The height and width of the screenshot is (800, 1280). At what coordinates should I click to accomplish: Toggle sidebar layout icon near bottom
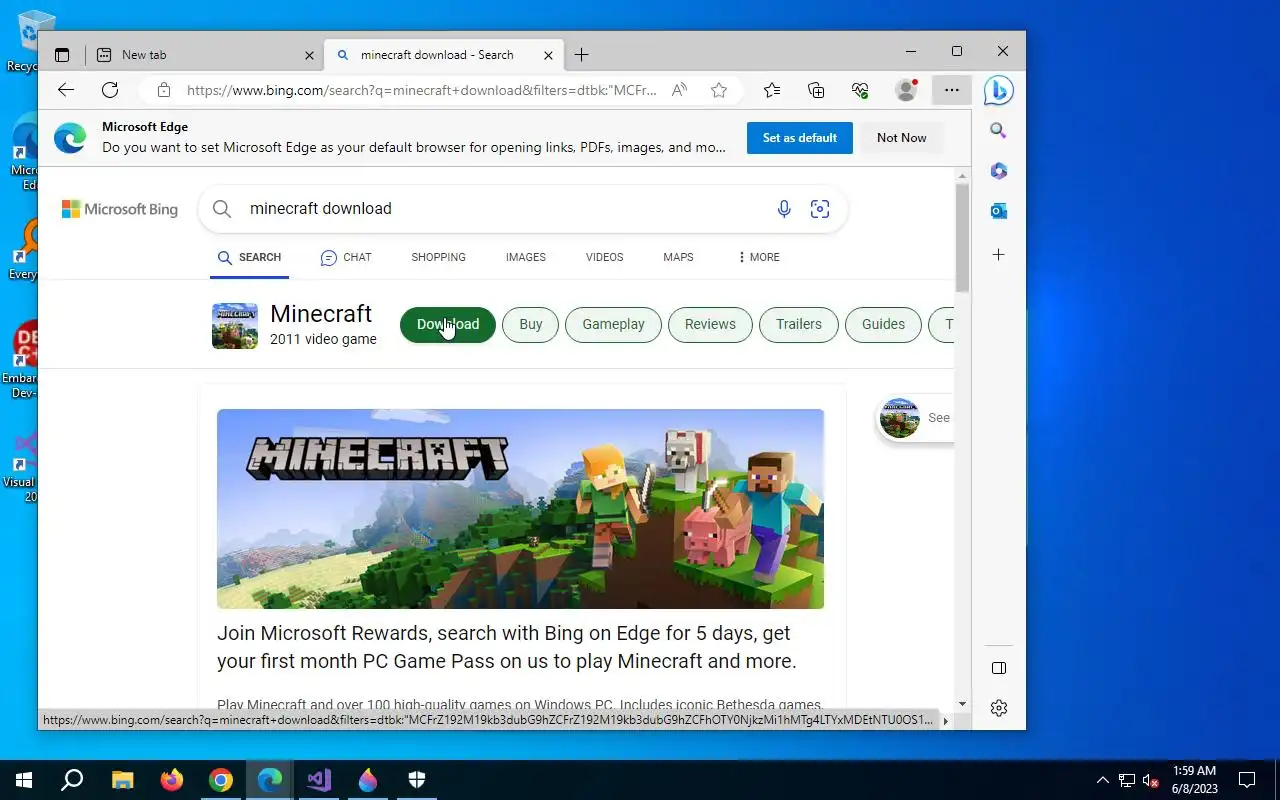pos(998,668)
